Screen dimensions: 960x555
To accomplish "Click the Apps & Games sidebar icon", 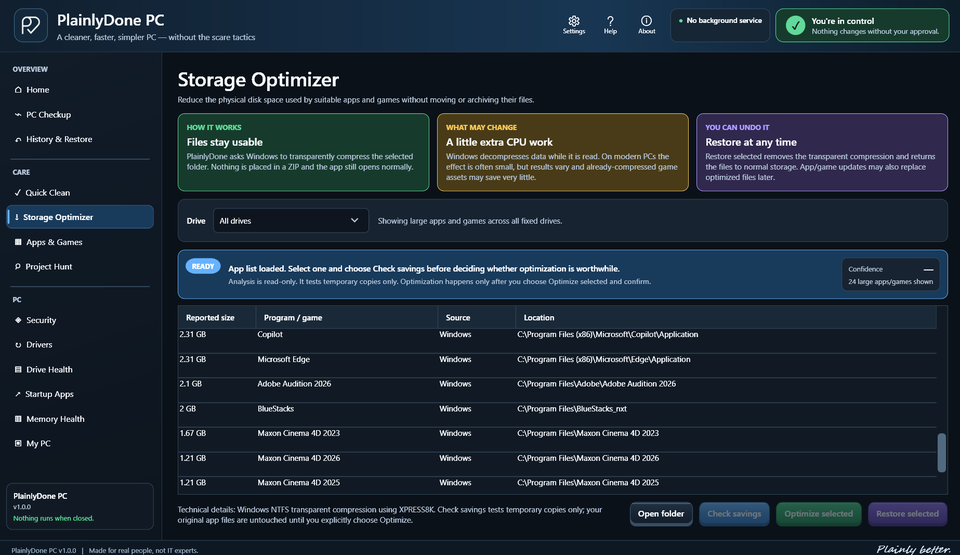I will (x=18, y=242).
